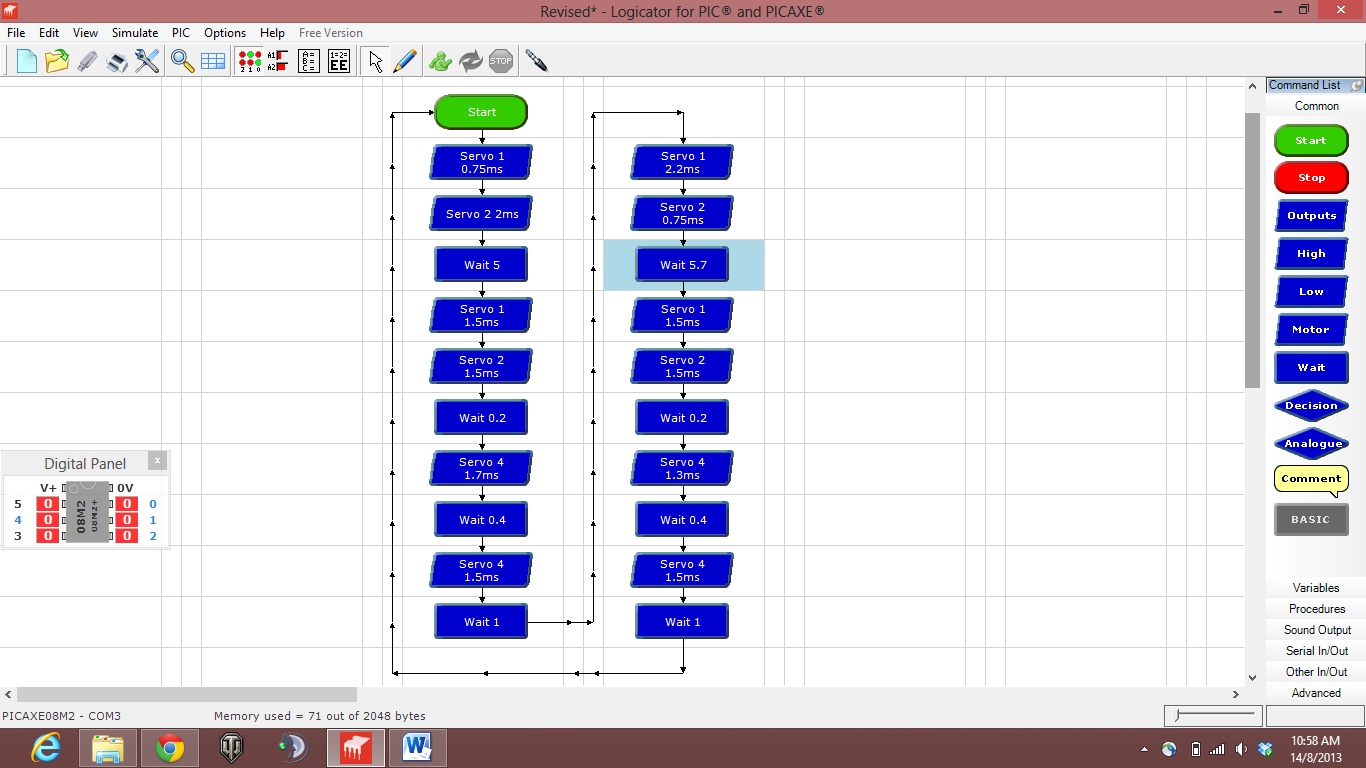Click the horizontal scrollbar thumb
Image resolution: width=1366 pixels, height=768 pixels.
(x=187, y=694)
